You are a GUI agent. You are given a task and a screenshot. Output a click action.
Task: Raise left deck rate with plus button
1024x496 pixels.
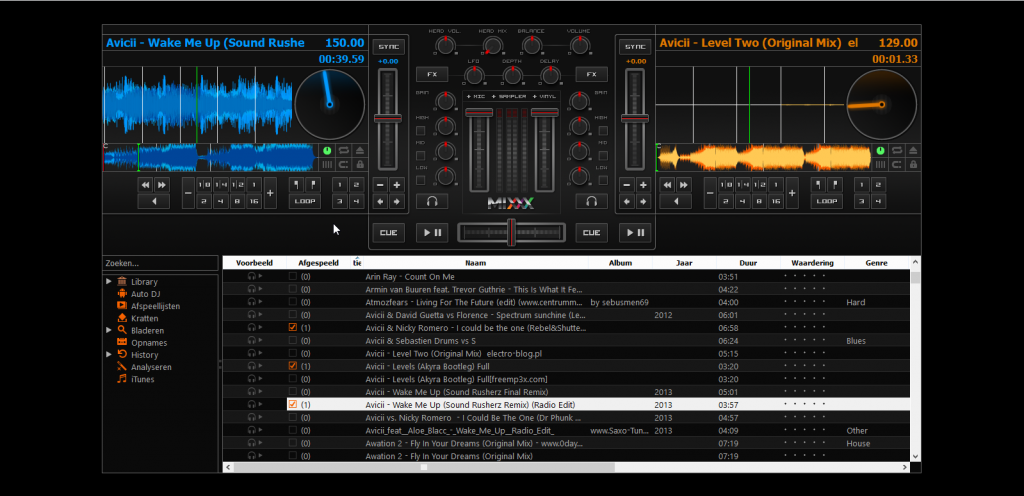click(396, 185)
